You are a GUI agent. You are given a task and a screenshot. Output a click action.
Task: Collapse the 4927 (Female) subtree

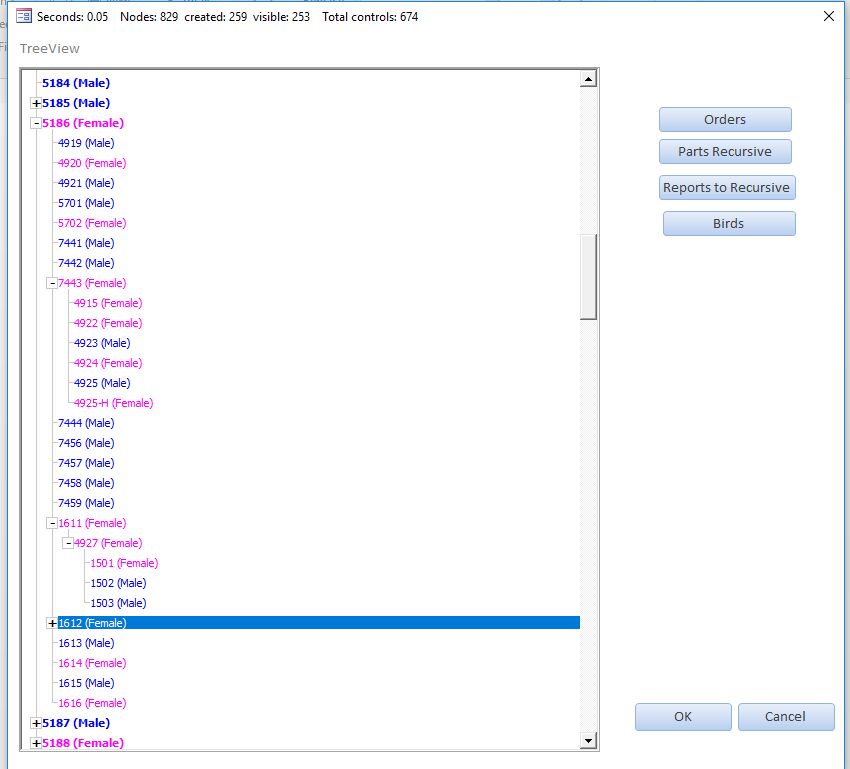point(68,543)
